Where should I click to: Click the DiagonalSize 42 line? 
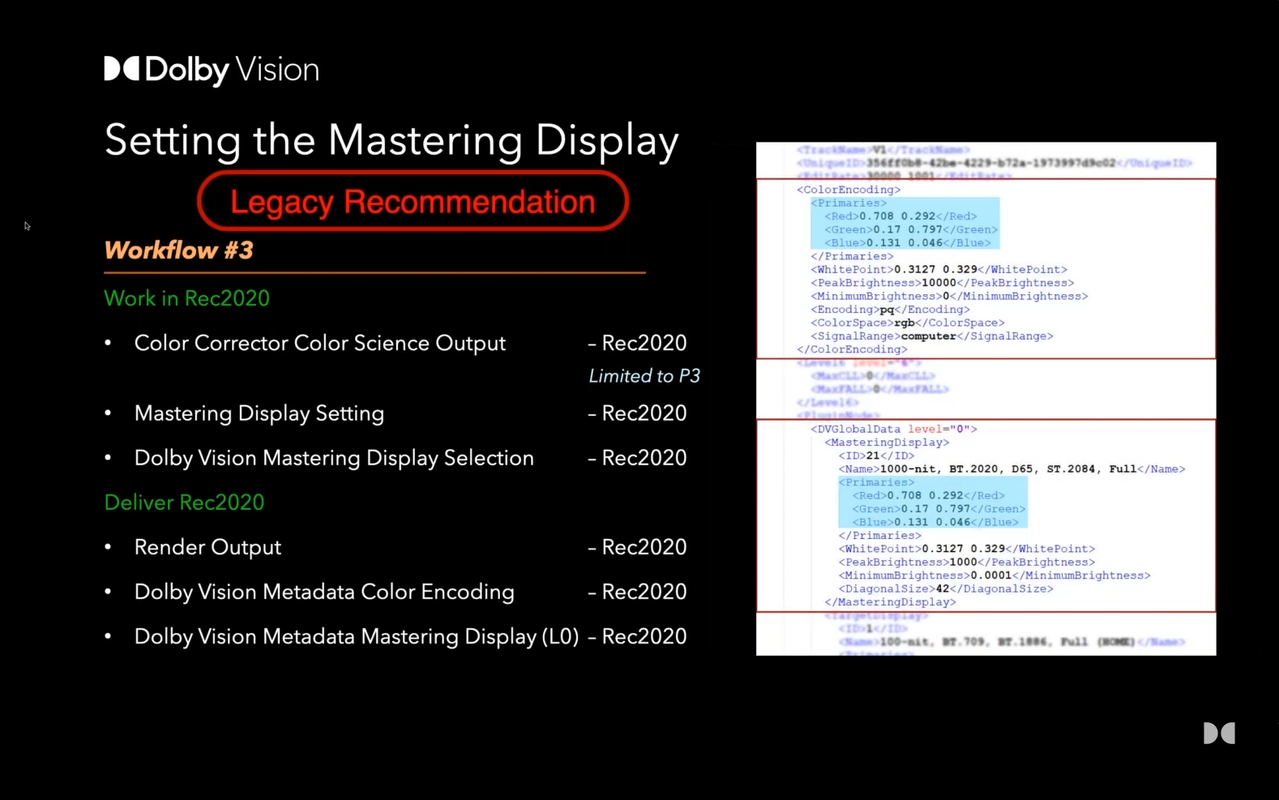(945, 589)
